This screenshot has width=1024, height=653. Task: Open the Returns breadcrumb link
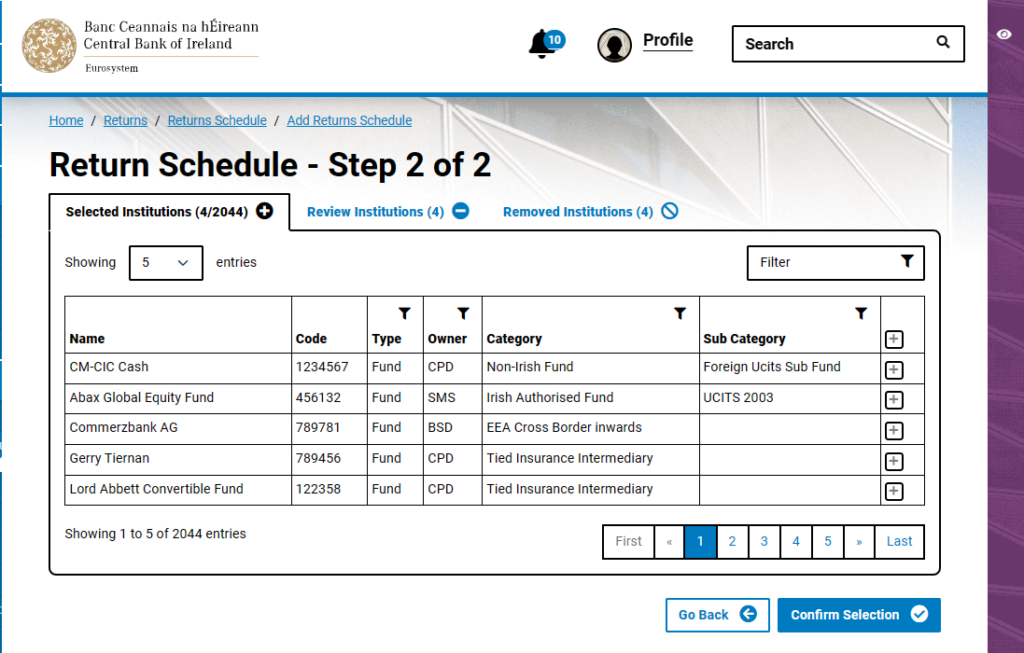click(125, 120)
